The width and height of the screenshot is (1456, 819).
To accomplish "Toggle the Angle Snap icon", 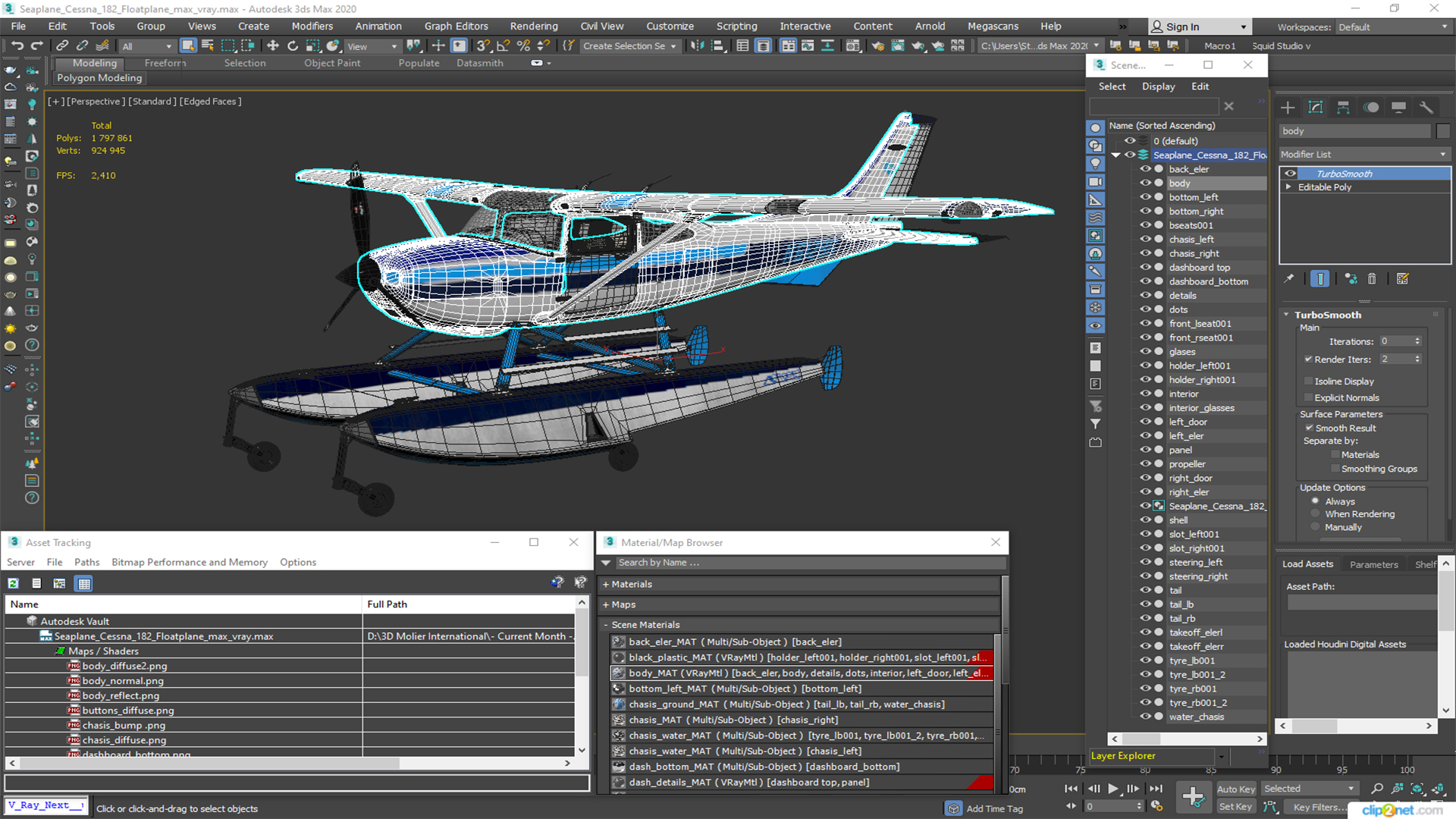I will tap(503, 45).
